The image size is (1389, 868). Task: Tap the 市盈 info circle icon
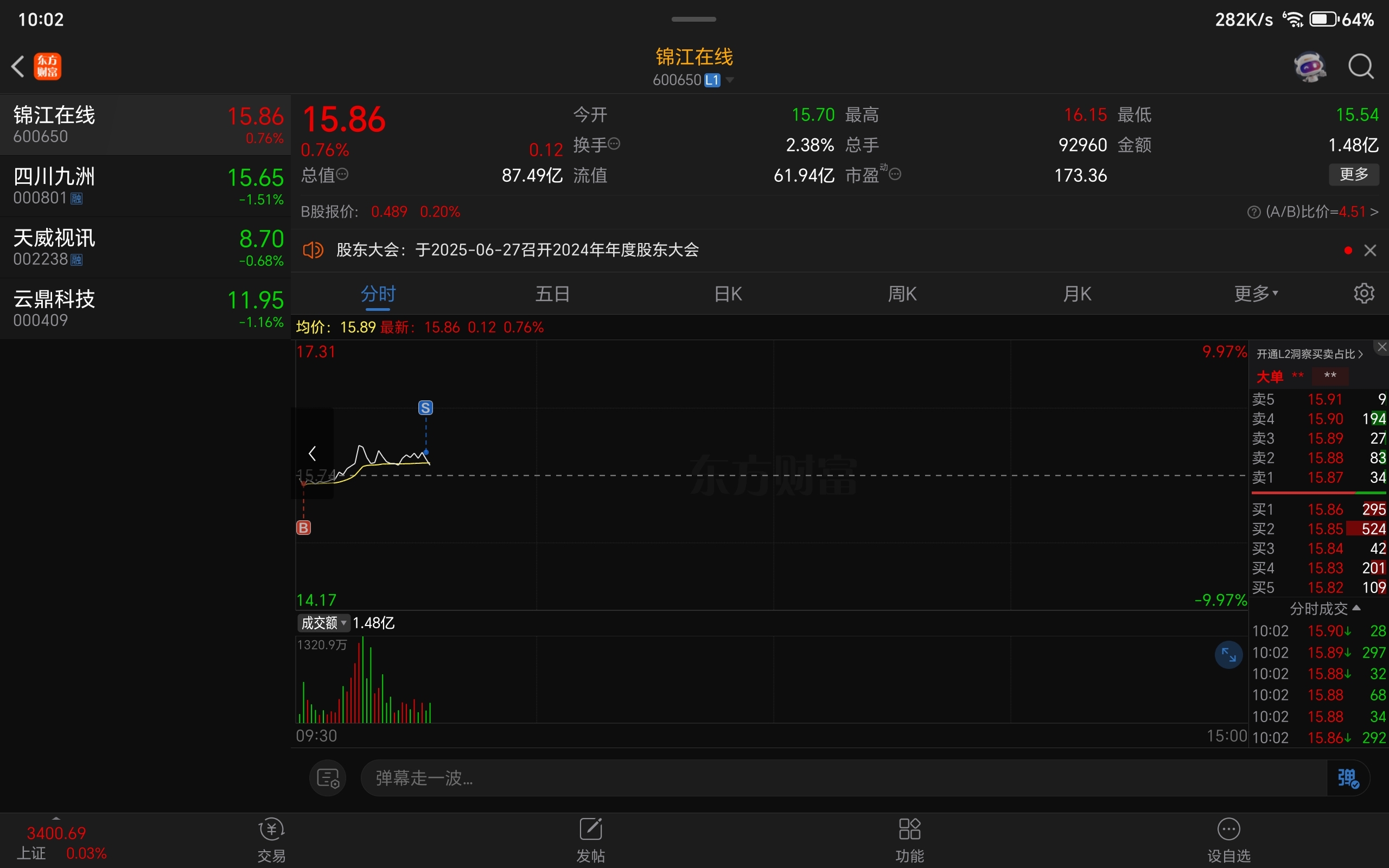[x=895, y=174]
